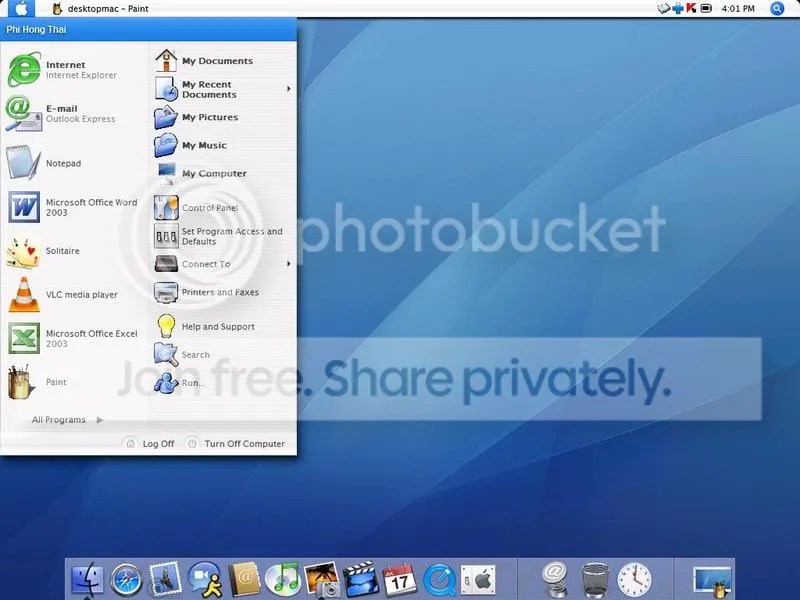Open iPhoto camera icon in dock
The height and width of the screenshot is (600, 800).
pyautogui.click(x=322, y=580)
